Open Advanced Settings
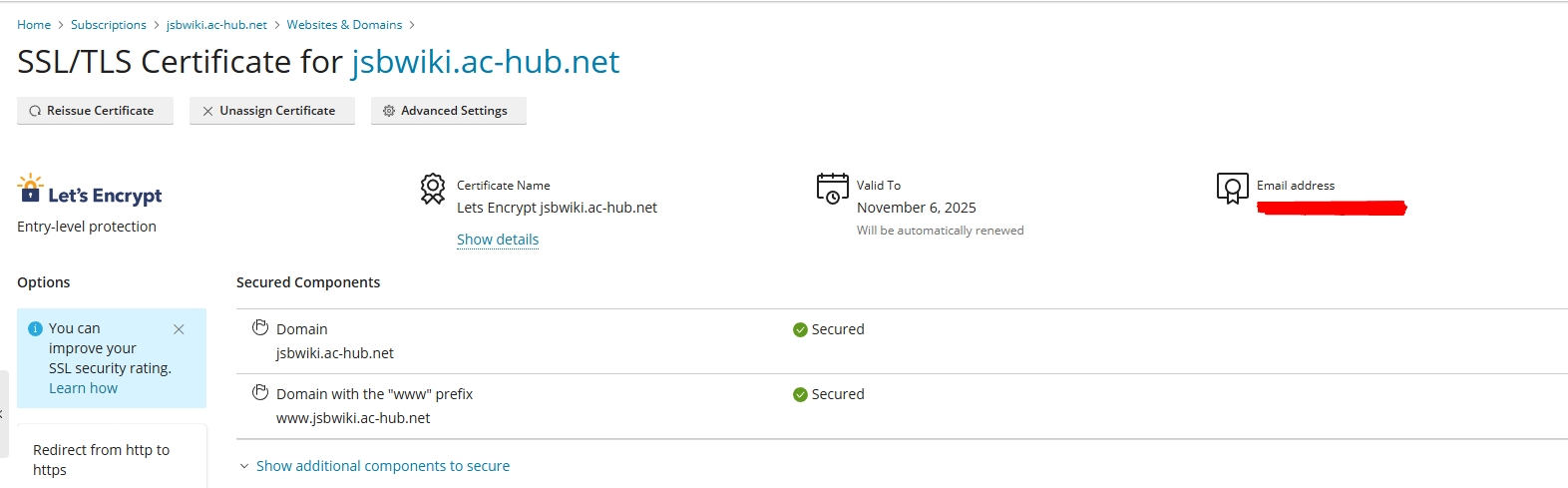Viewport: 1568px width, 488px height. tap(448, 111)
